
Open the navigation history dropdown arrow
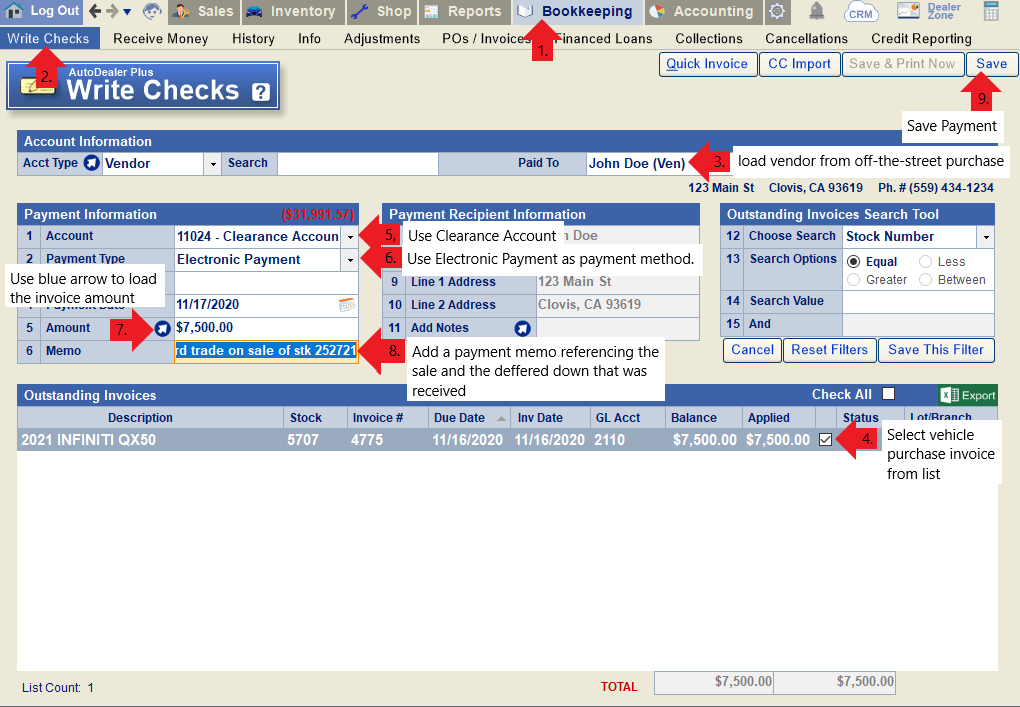pos(128,12)
